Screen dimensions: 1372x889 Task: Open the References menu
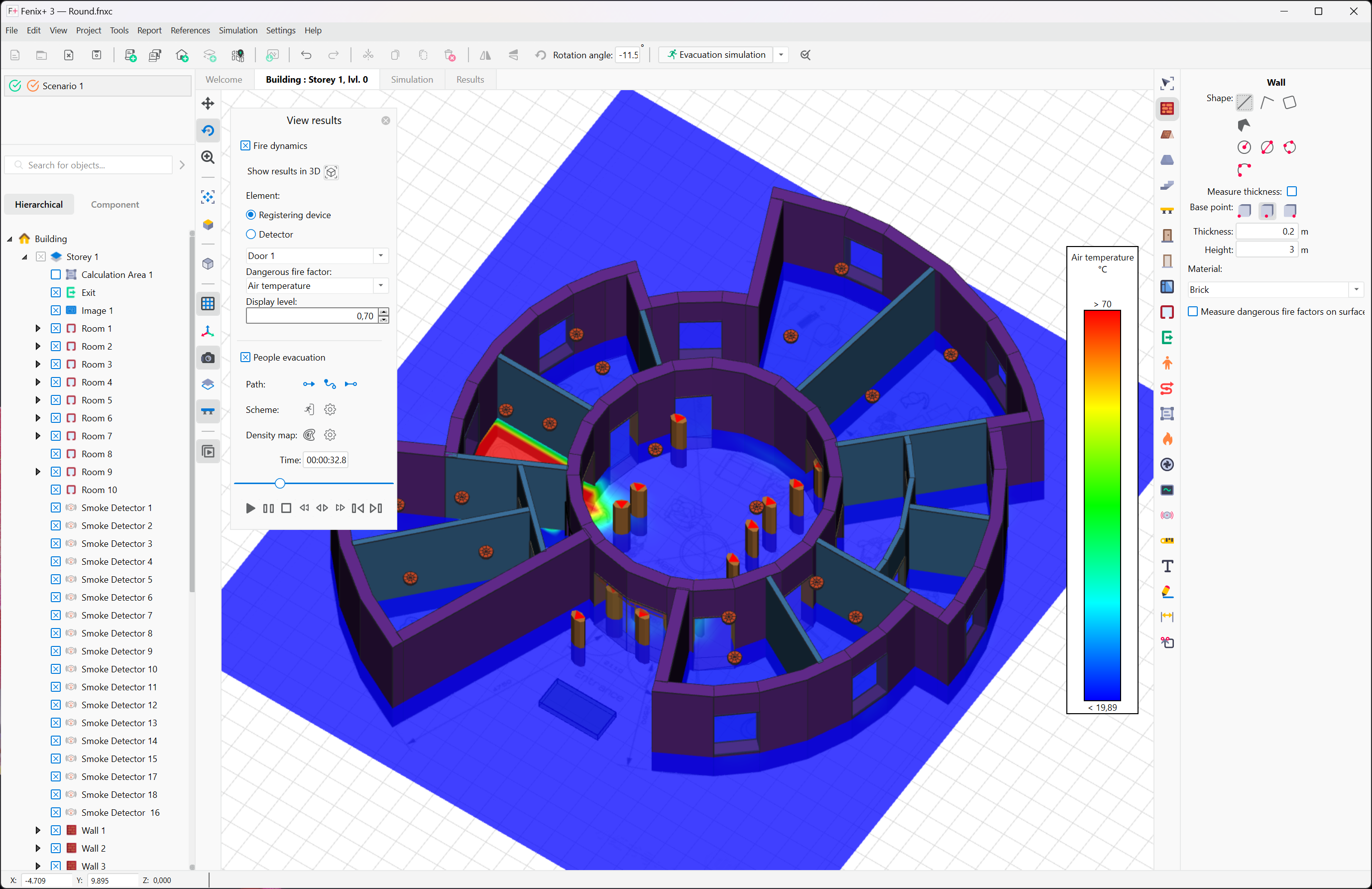point(190,30)
